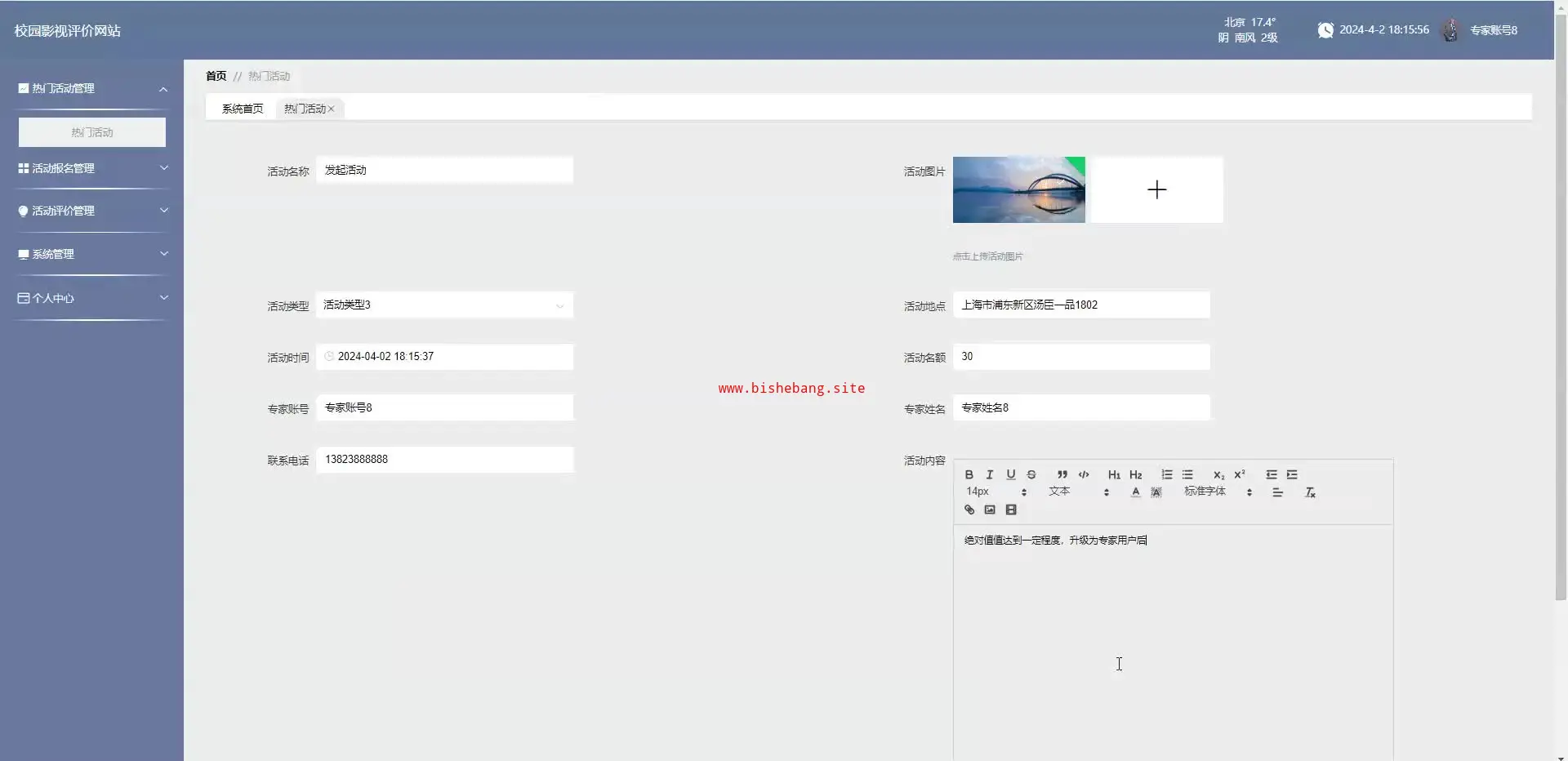Expand the 个人中心 sidebar menu
This screenshot has height=761, width=1568.
tap(91, 298)
